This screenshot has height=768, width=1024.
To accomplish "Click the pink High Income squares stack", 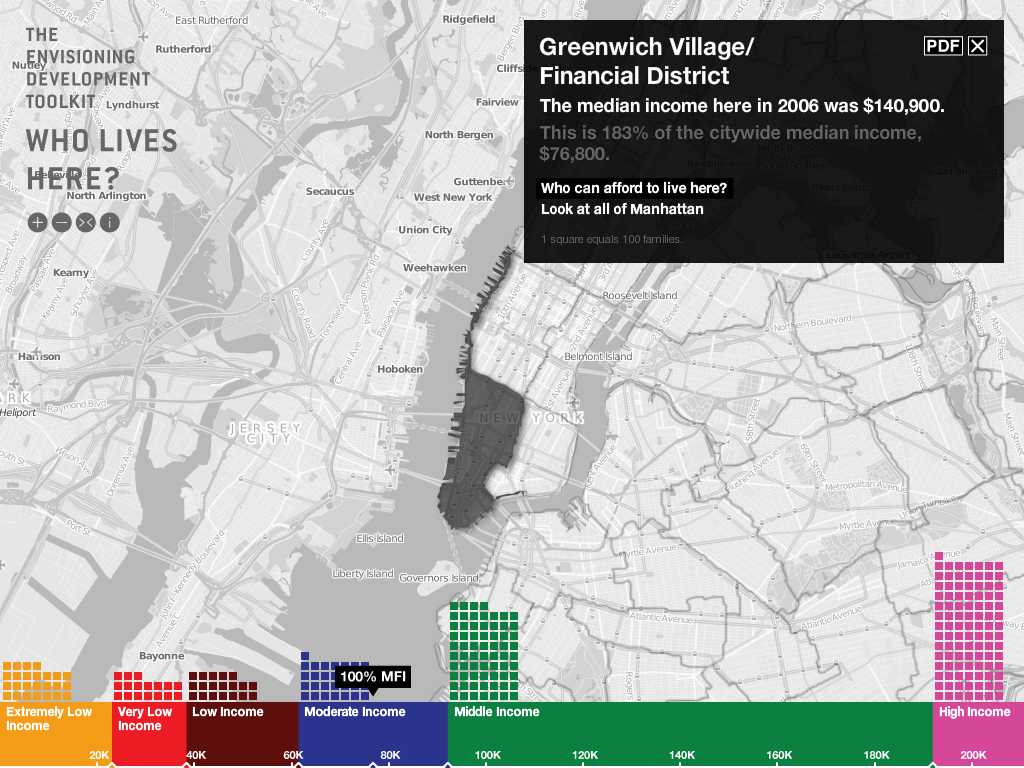I will pos(969,630).
